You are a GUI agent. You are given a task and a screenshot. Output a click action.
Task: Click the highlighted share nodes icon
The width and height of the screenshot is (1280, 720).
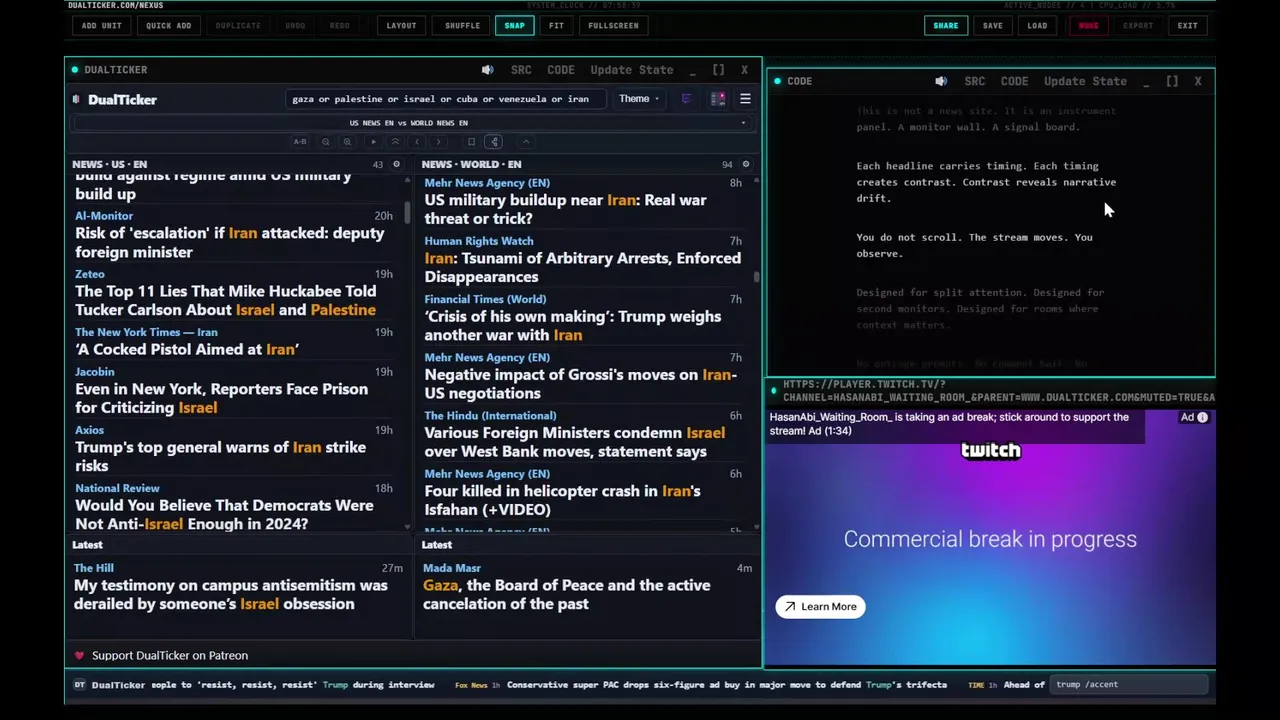(x=494, y=142)
